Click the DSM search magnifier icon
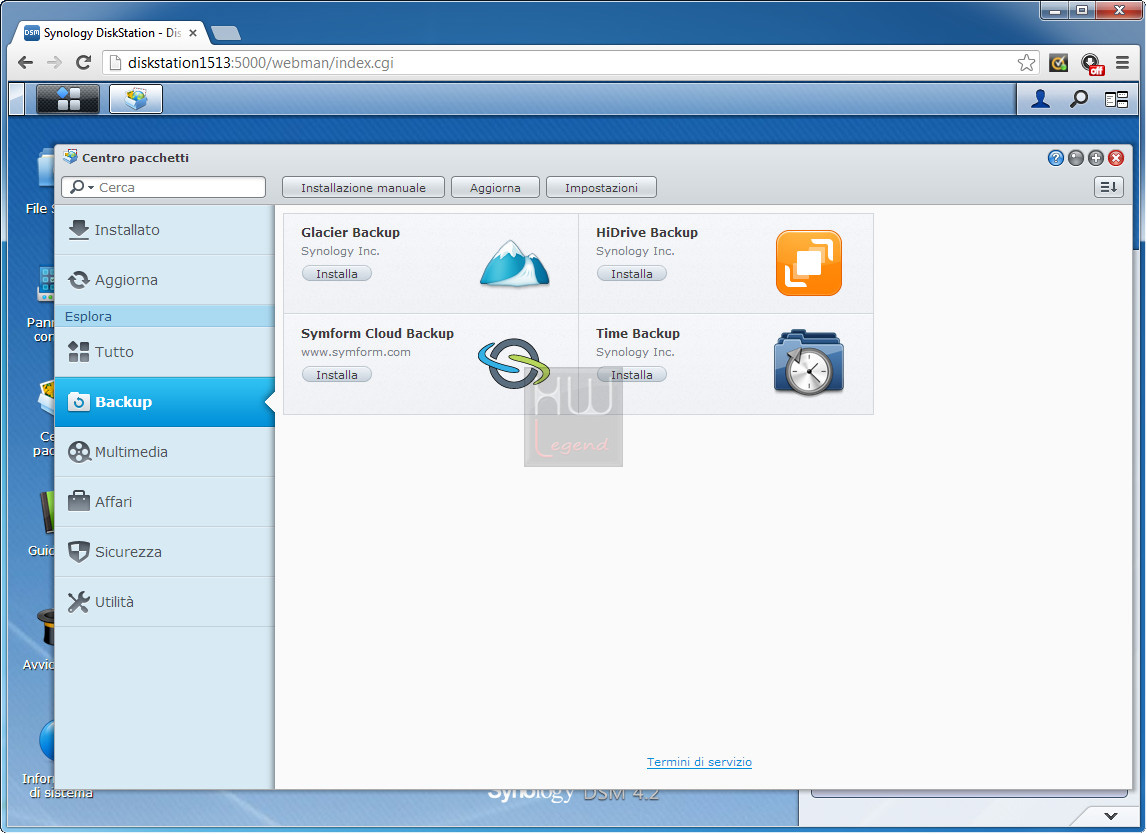 point(1078,99)
